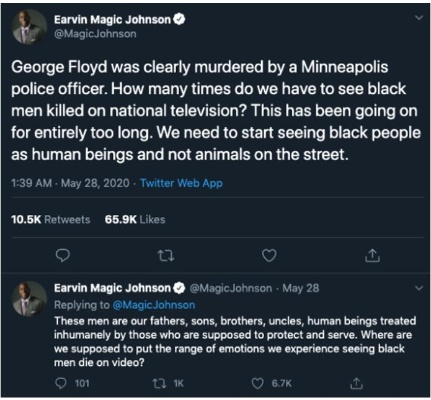Open the main tweet's chevron dropdown menu
Viewport: 431px width, 400px height.
[419, 18]
